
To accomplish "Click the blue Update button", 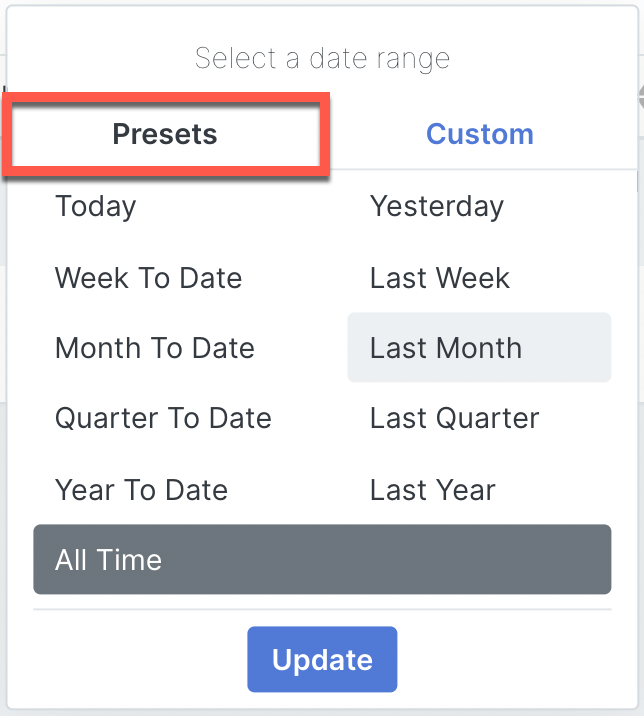I will [x=322, y=660].
